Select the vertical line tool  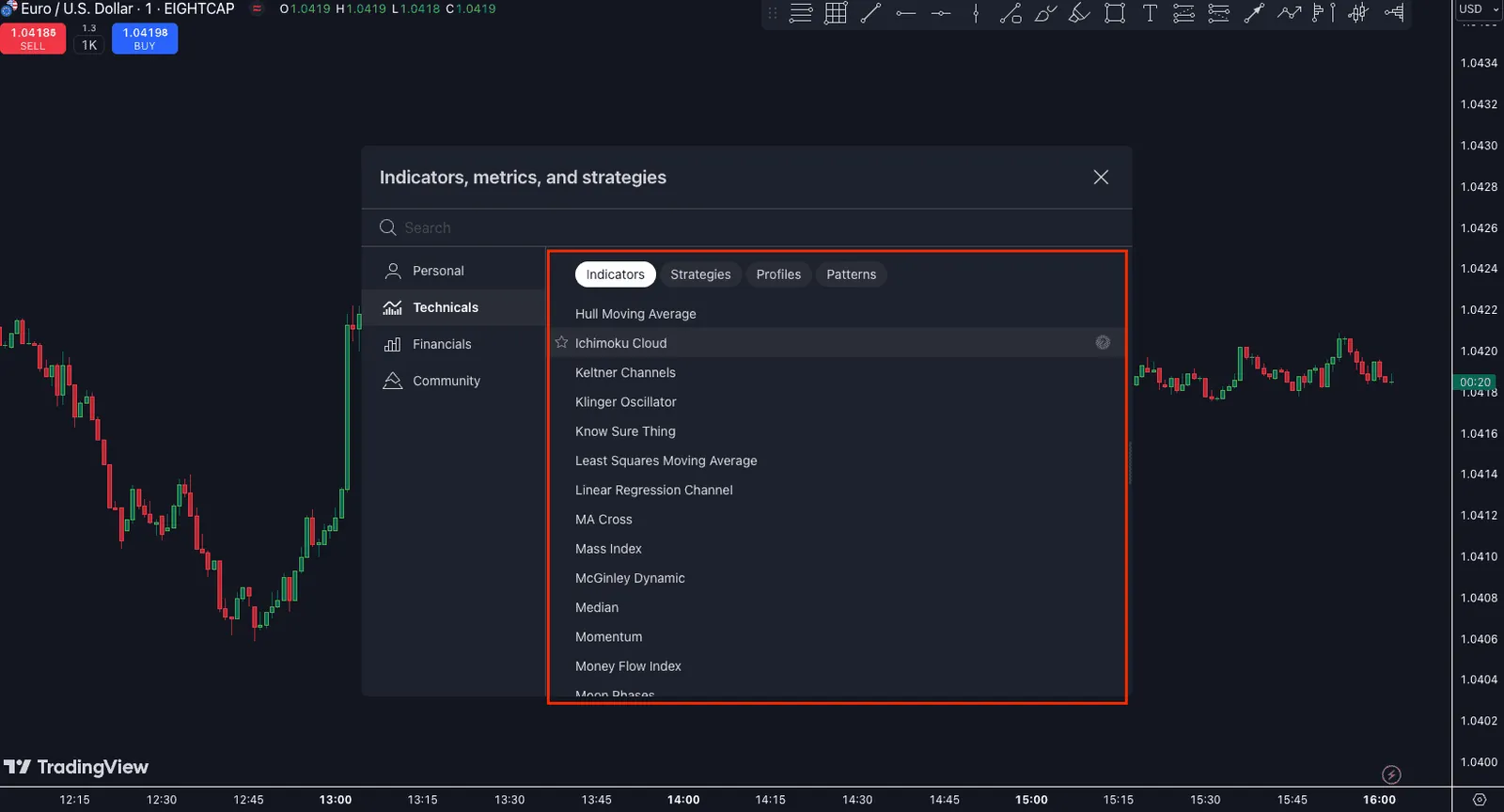[x=976, y=13]
